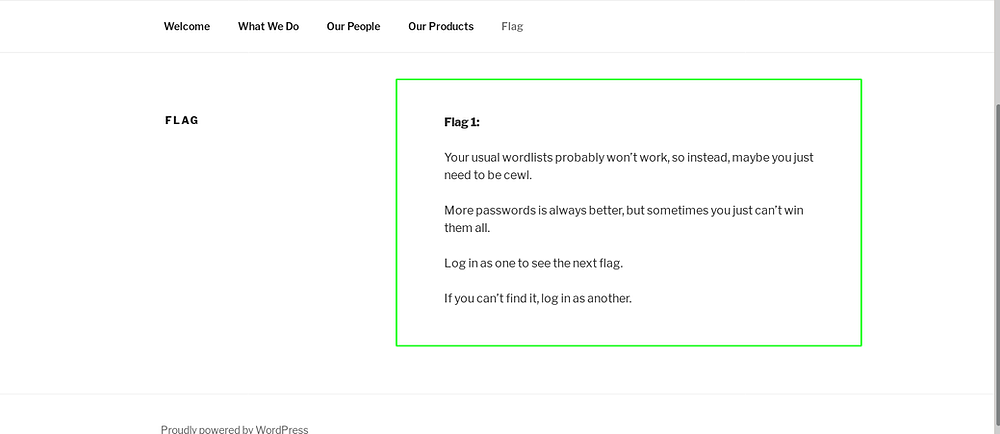The height and width of the screenshot is (434, 1000).
Task: Click the phrase next flag
Action: (x=596, y=263)
